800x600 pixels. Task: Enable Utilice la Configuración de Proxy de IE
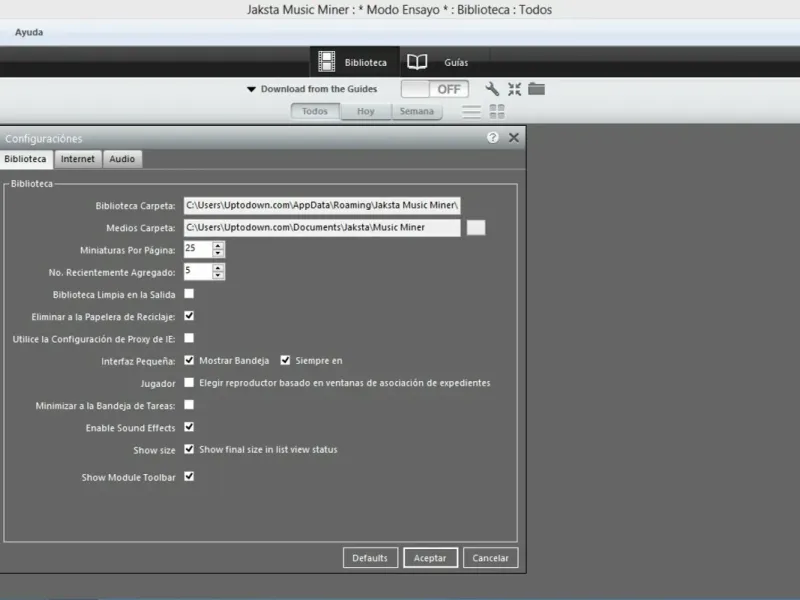coord(189,338)
